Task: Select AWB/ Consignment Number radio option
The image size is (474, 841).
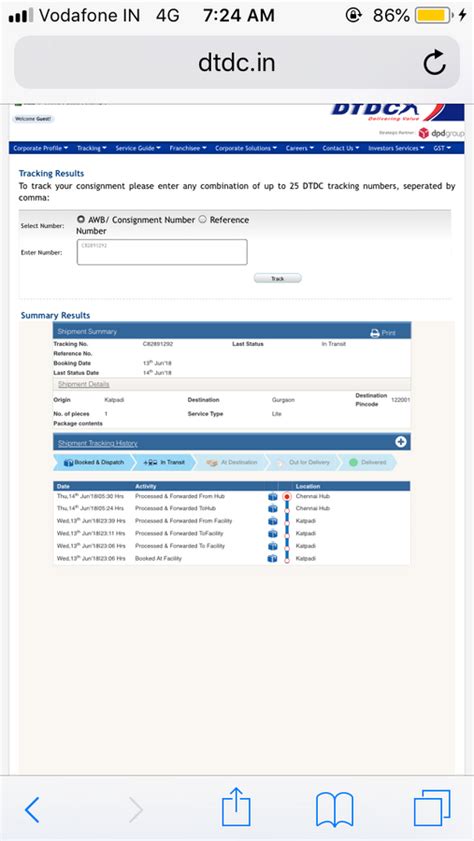Action: pos(80,219)
